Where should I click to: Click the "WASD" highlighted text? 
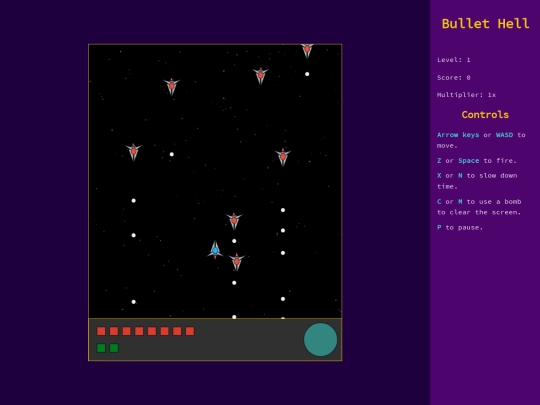pyautogui.click(x=504, y=135)
